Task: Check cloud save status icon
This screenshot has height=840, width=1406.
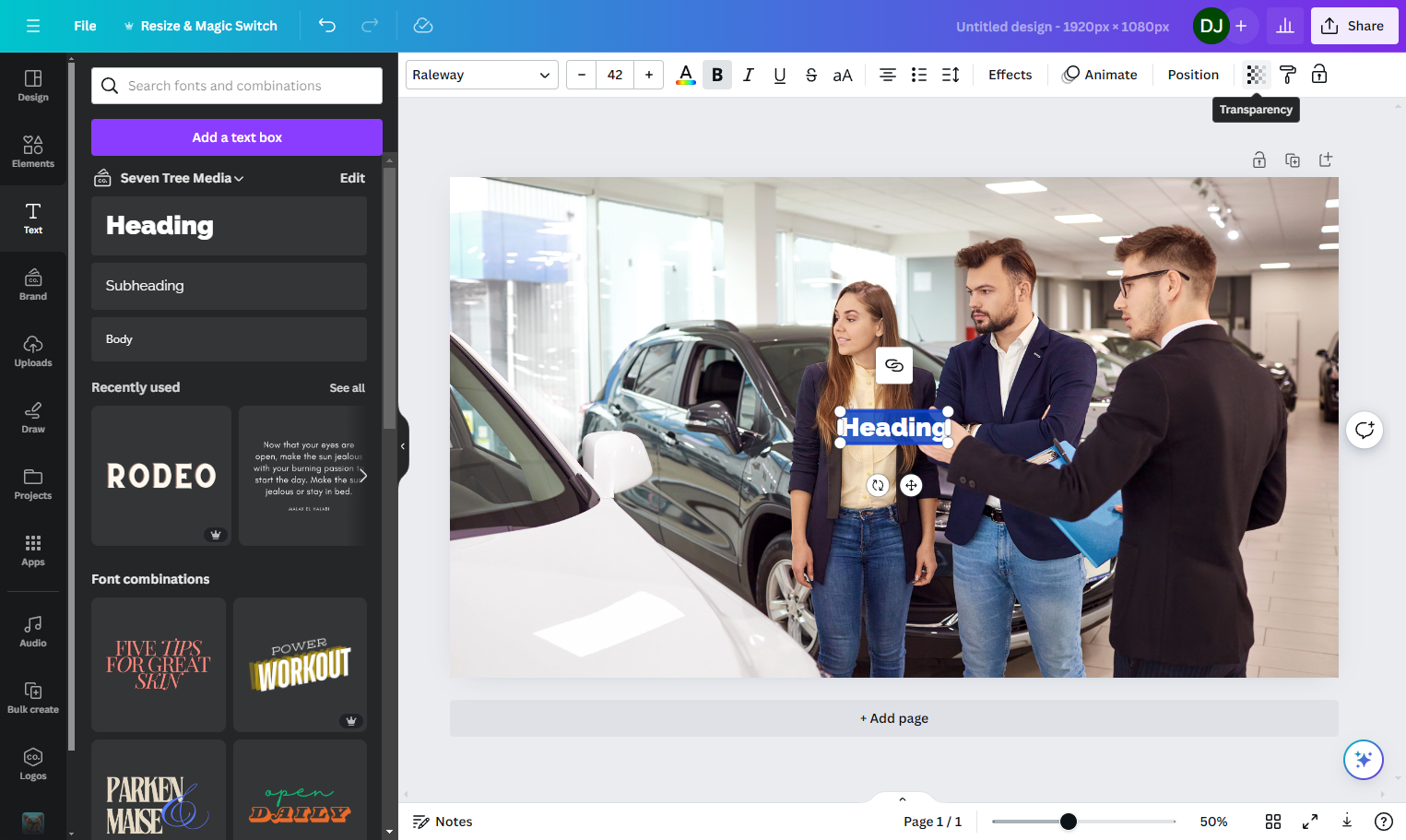Action: (423, 26)
